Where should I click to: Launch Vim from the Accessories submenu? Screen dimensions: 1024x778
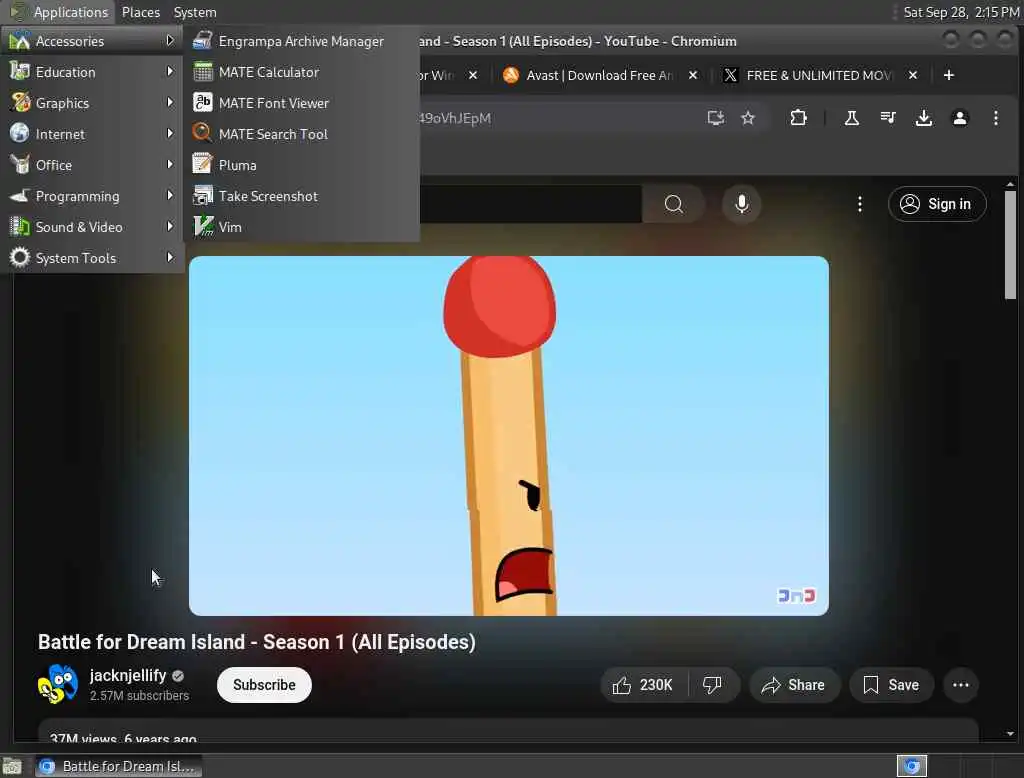[301, 227]
